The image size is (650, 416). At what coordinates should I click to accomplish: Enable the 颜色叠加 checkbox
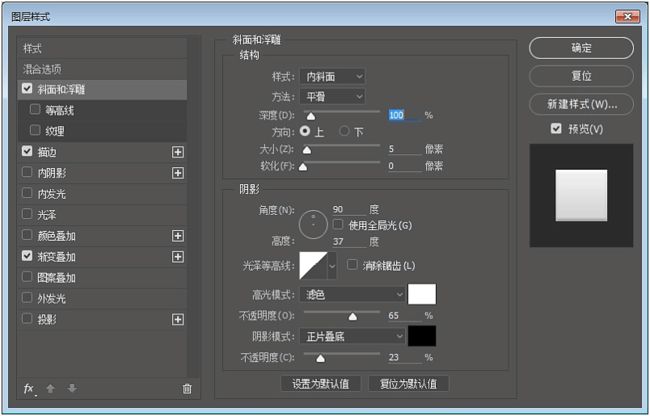coord(27,235)
